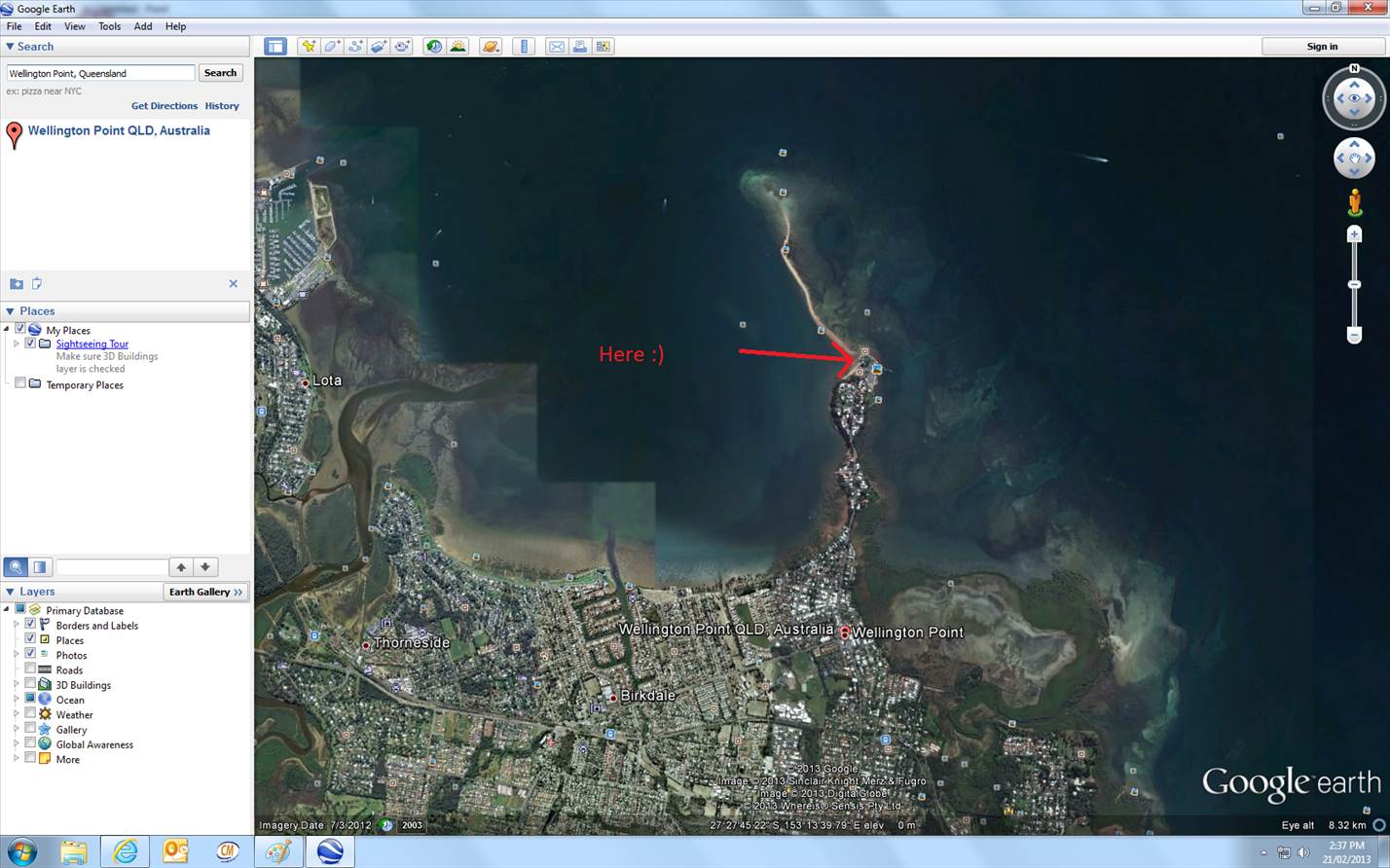Enable the 3D Buildings layer
The image size is (1390, 868).
click(x=30, y=684)
